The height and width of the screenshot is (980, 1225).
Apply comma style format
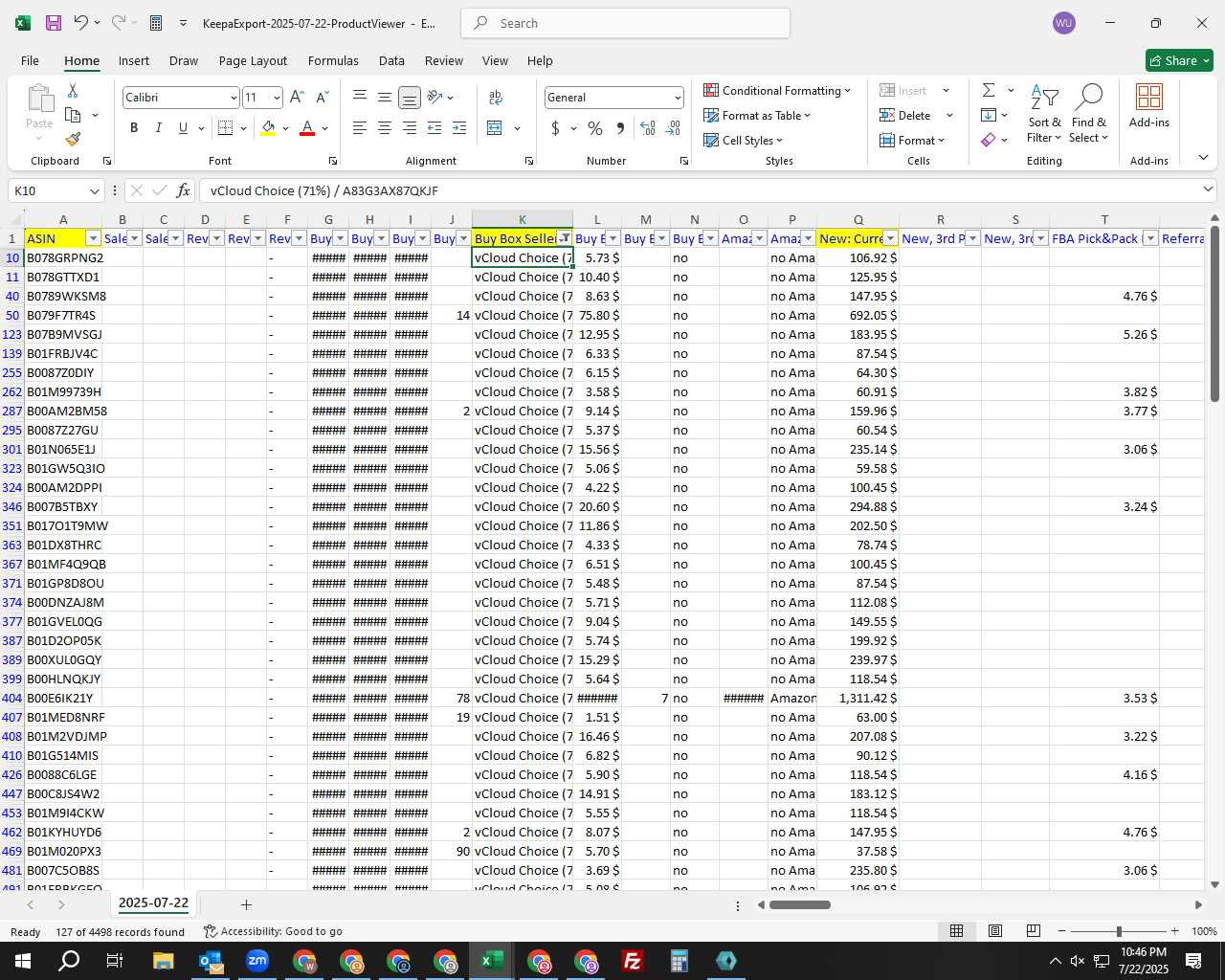[620, 127]
